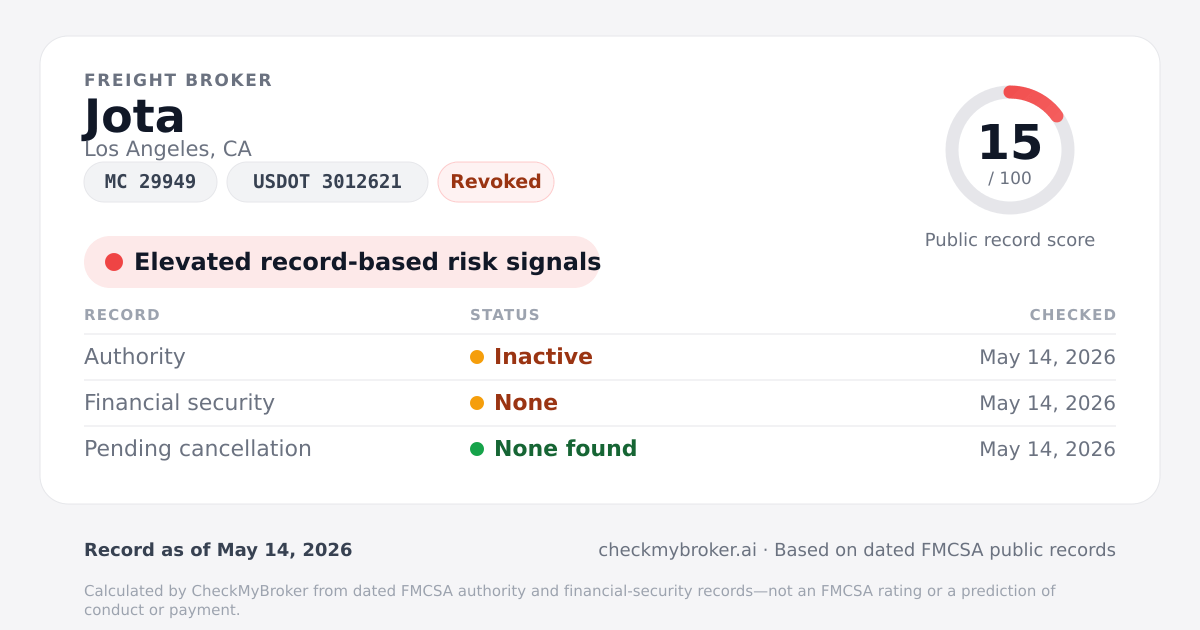Select the Pending cancellation record row
The height and width of the screenshot is (630, 1200).
pos(600,449)
